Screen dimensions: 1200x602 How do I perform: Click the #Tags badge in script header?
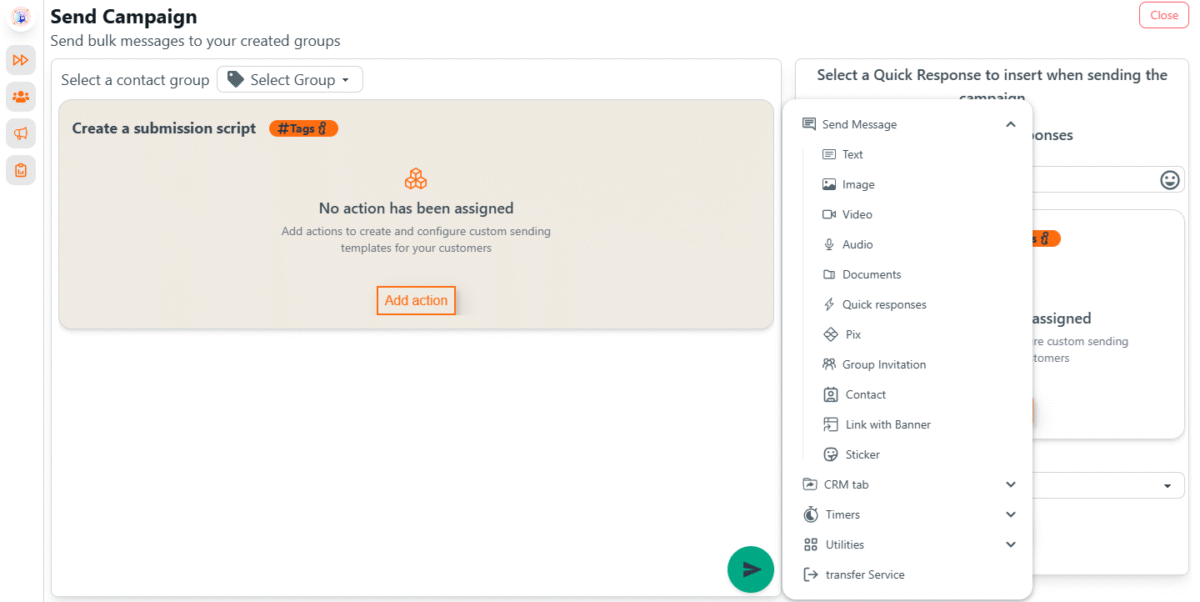304,128
